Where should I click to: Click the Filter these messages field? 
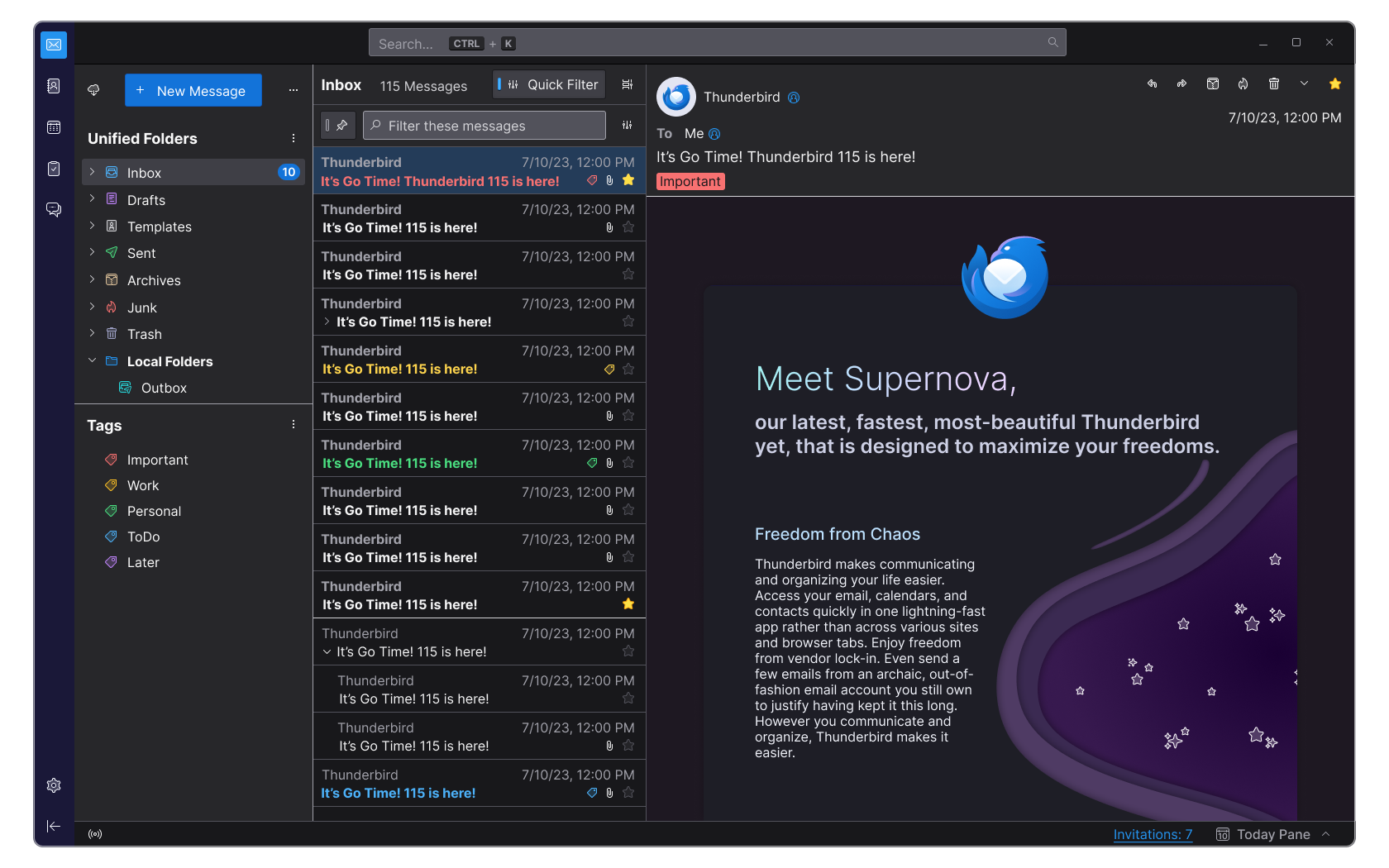click(484, 126)
